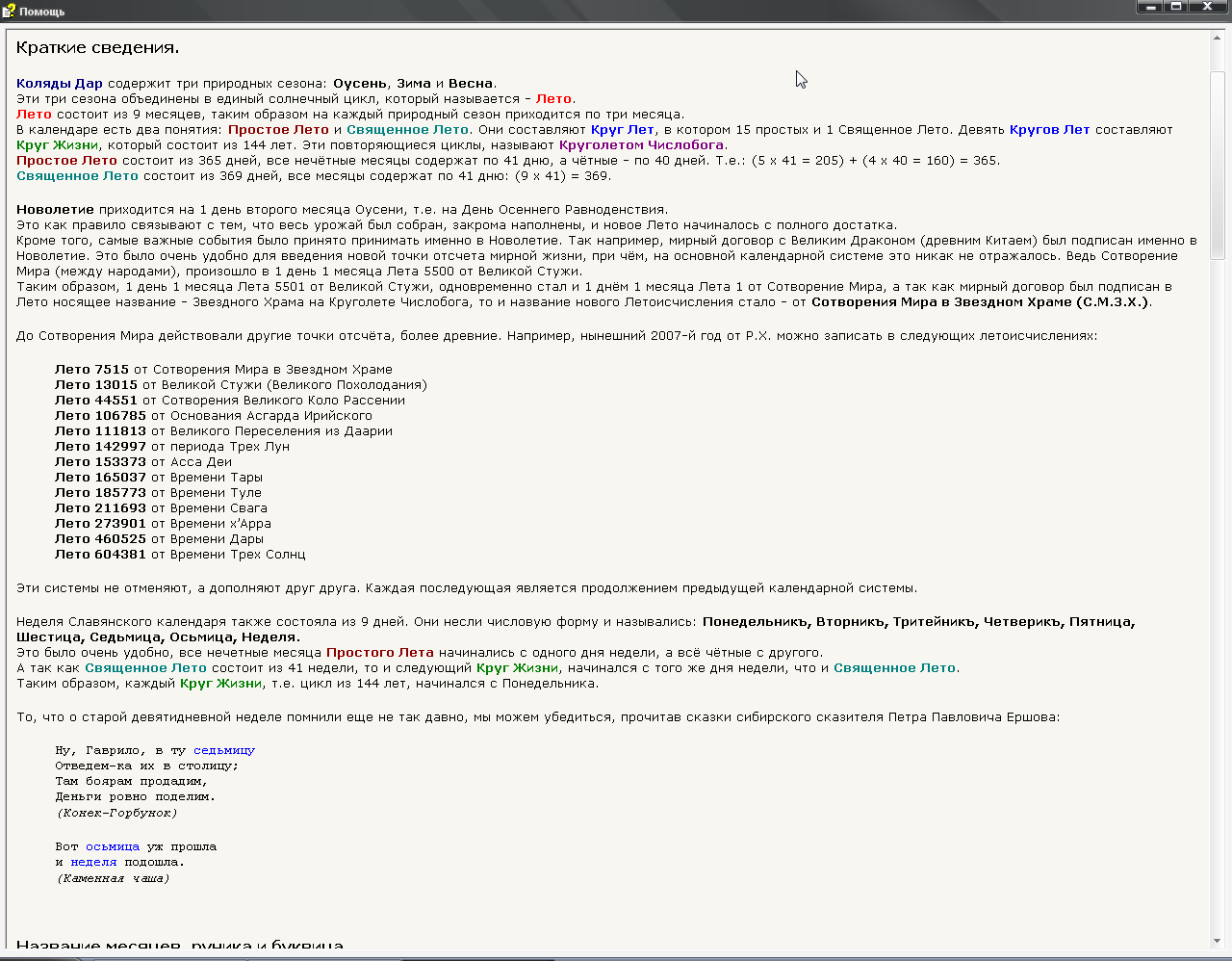Follow the blue 'осьмица' link
1232x961 pixels.
(x=113, y=846)
